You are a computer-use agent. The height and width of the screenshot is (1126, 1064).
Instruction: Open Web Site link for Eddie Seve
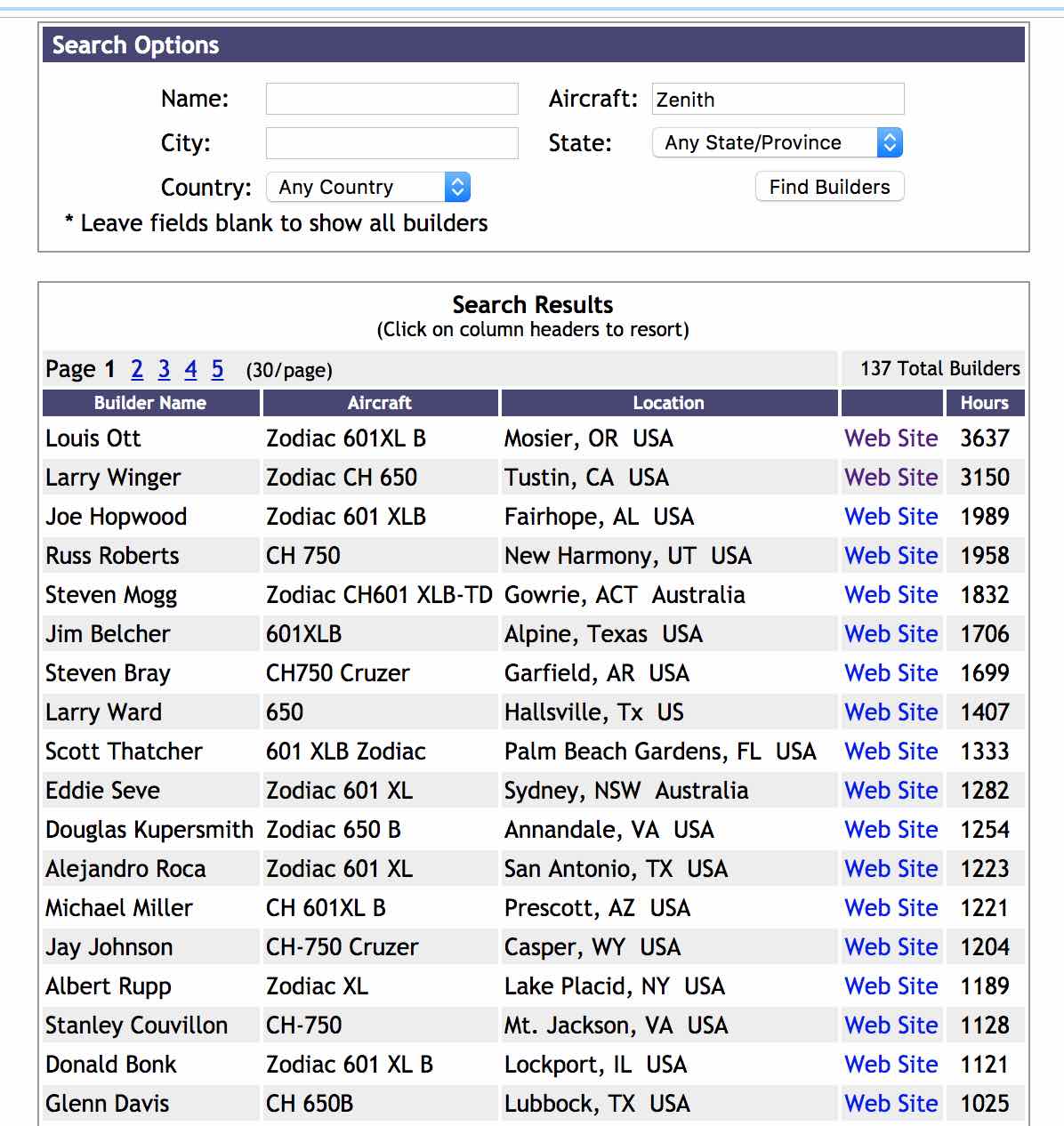click(891, 791)
